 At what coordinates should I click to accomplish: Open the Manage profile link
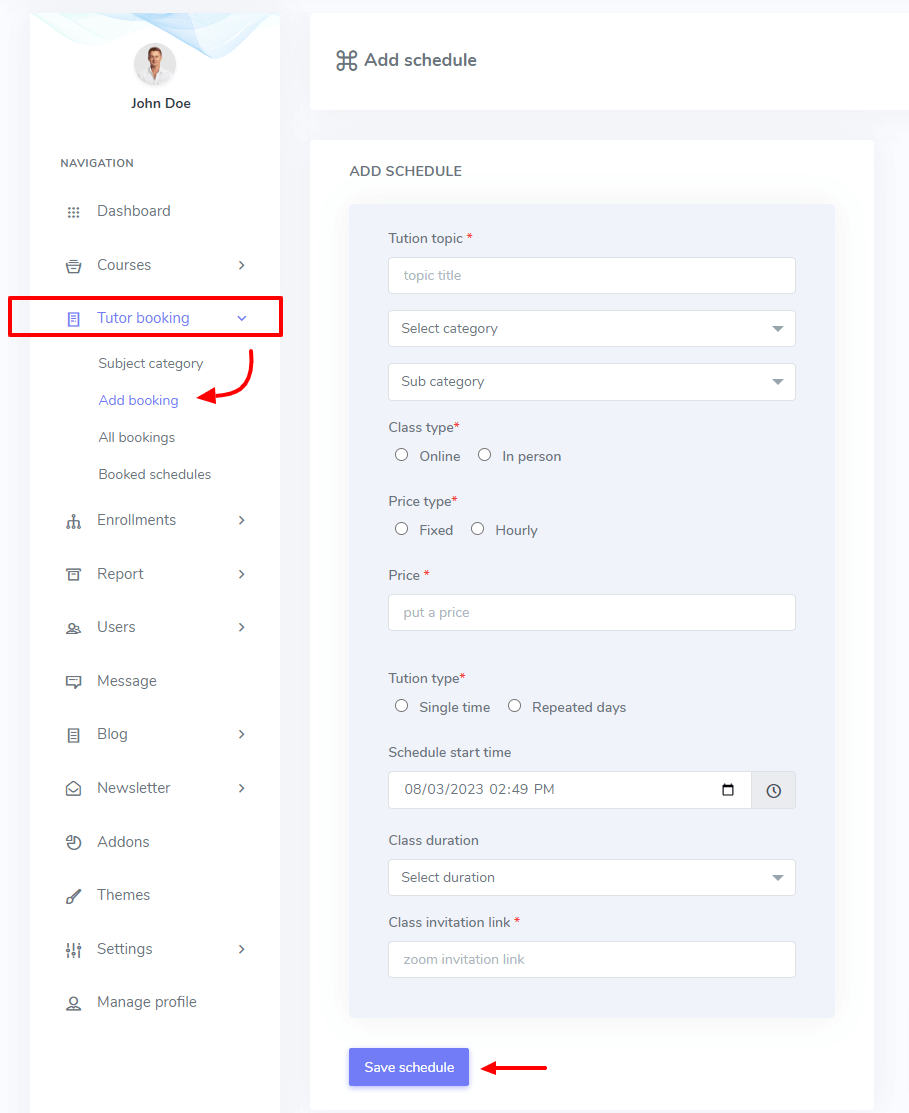click(146, 1002)
